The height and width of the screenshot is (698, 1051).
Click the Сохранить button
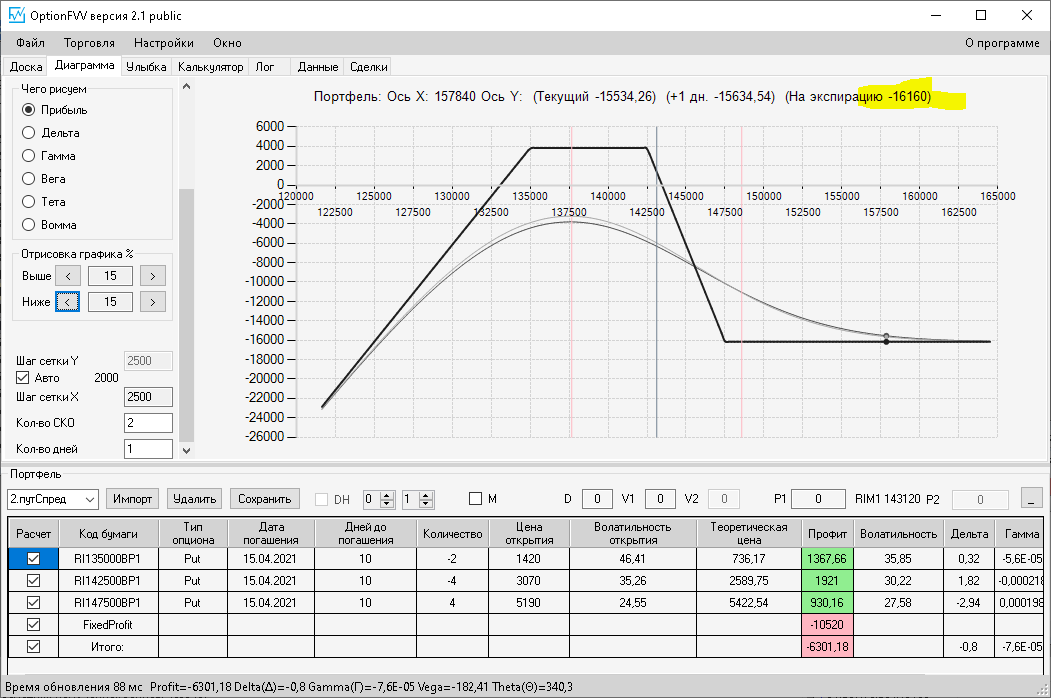(265, 499)
